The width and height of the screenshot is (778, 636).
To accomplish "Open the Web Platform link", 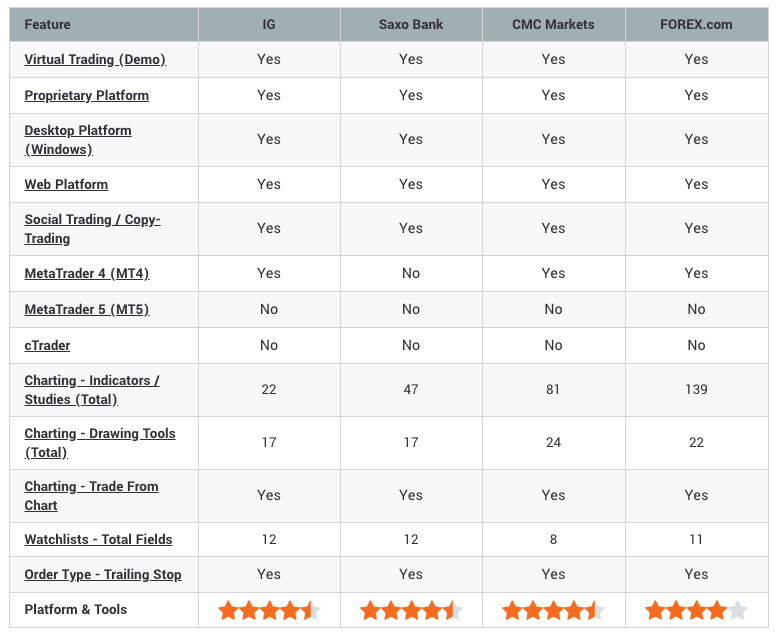I will (x=66, y=185).
